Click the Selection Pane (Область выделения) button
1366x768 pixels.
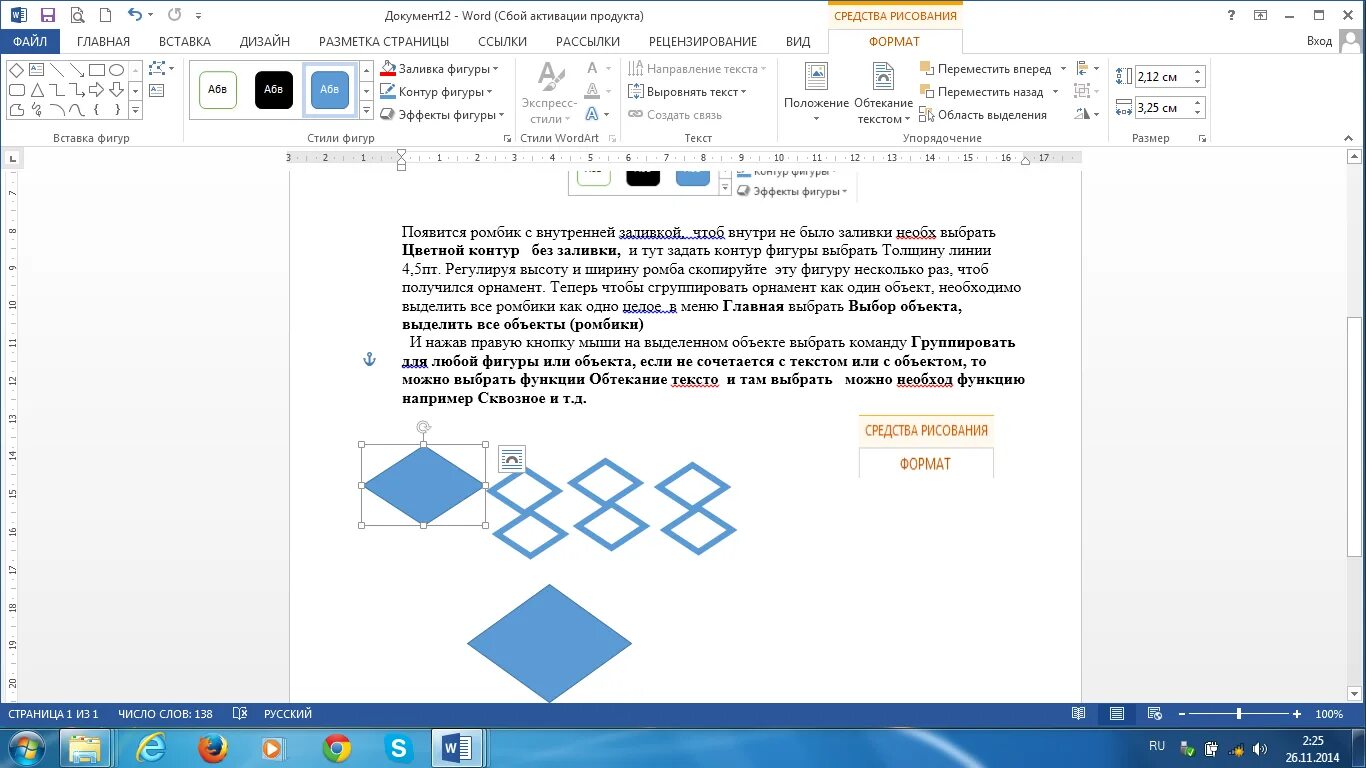coord(983,115)
